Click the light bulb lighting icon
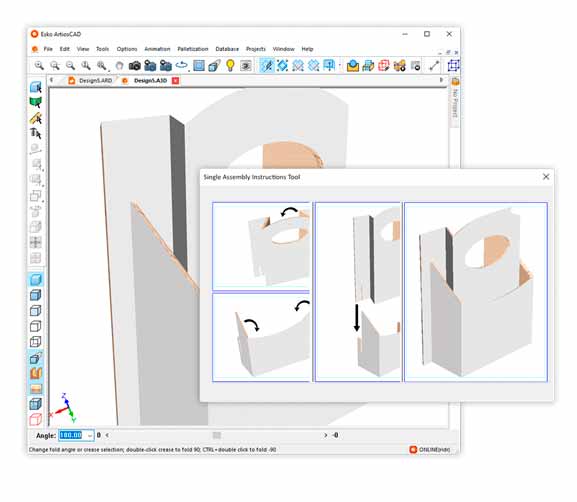The image size is (577, 502). coord(230,66)
